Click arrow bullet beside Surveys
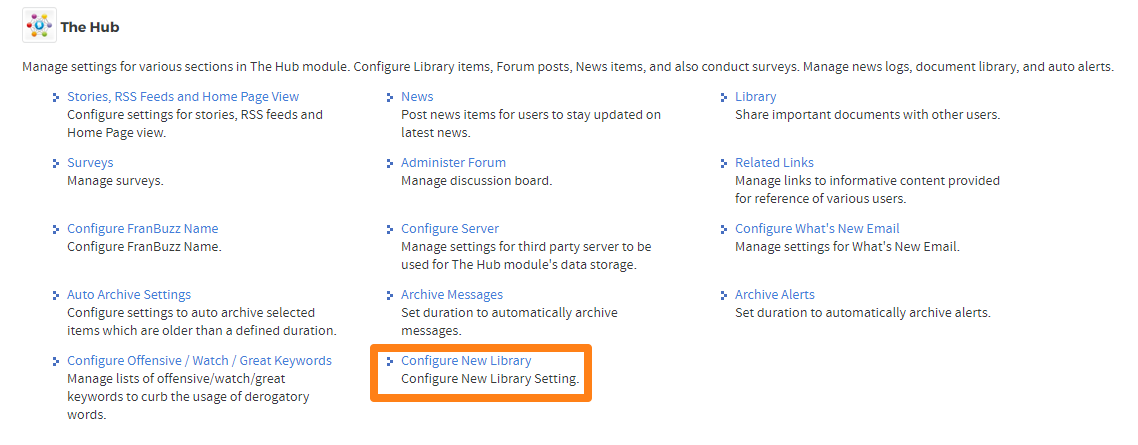The height and width of the screenshot is (445, 1138). point(56,163)
